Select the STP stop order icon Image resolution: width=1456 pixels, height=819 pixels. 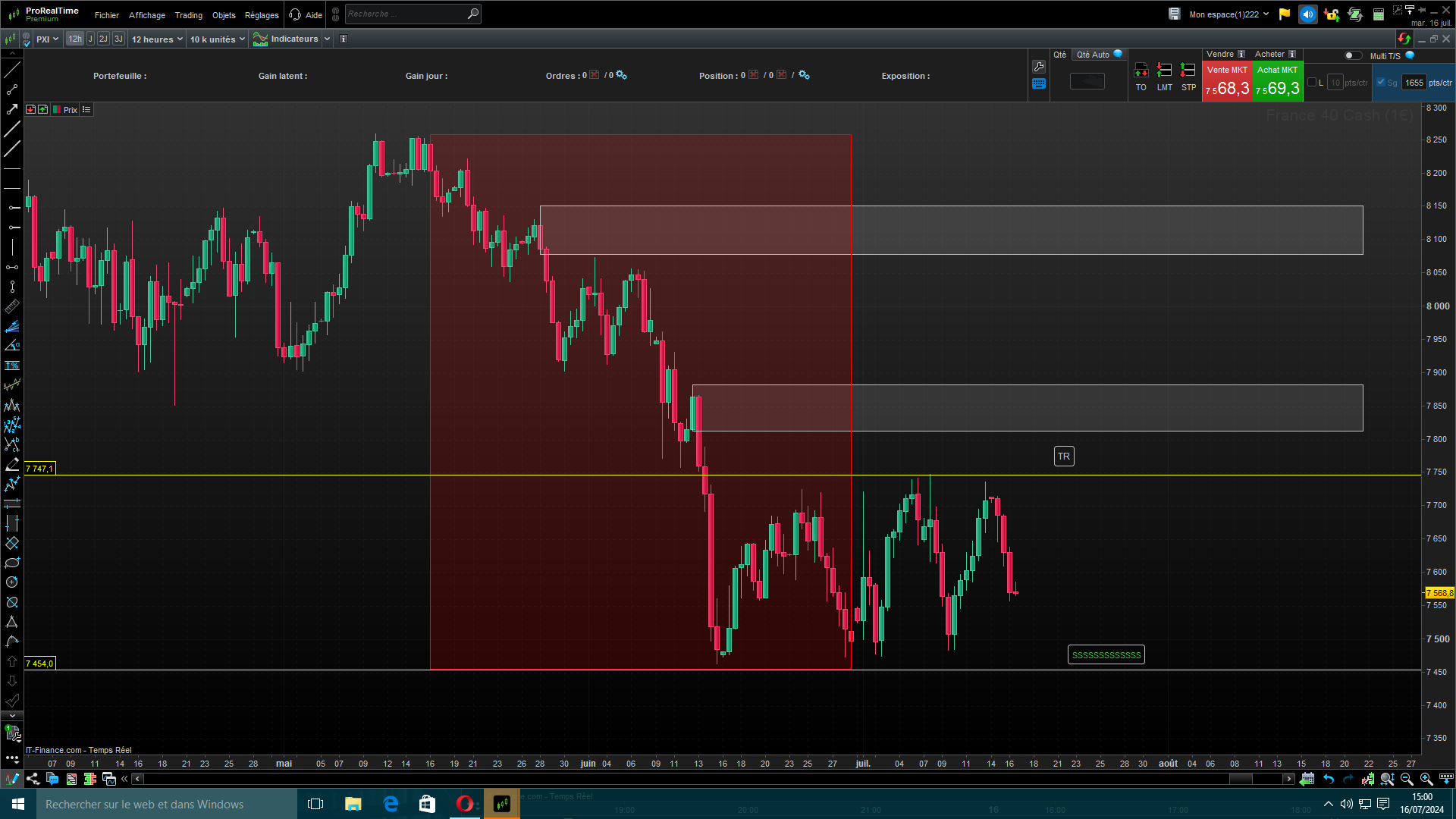[1188, 71]
